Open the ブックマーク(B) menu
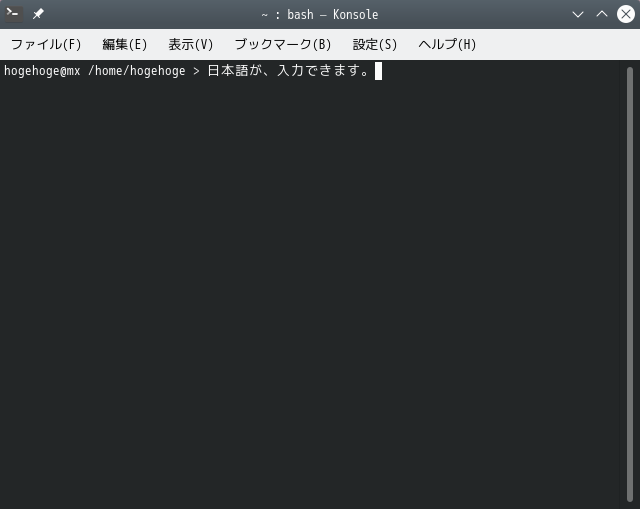Screen dimensions: 640x509 [x=282, y=44]
